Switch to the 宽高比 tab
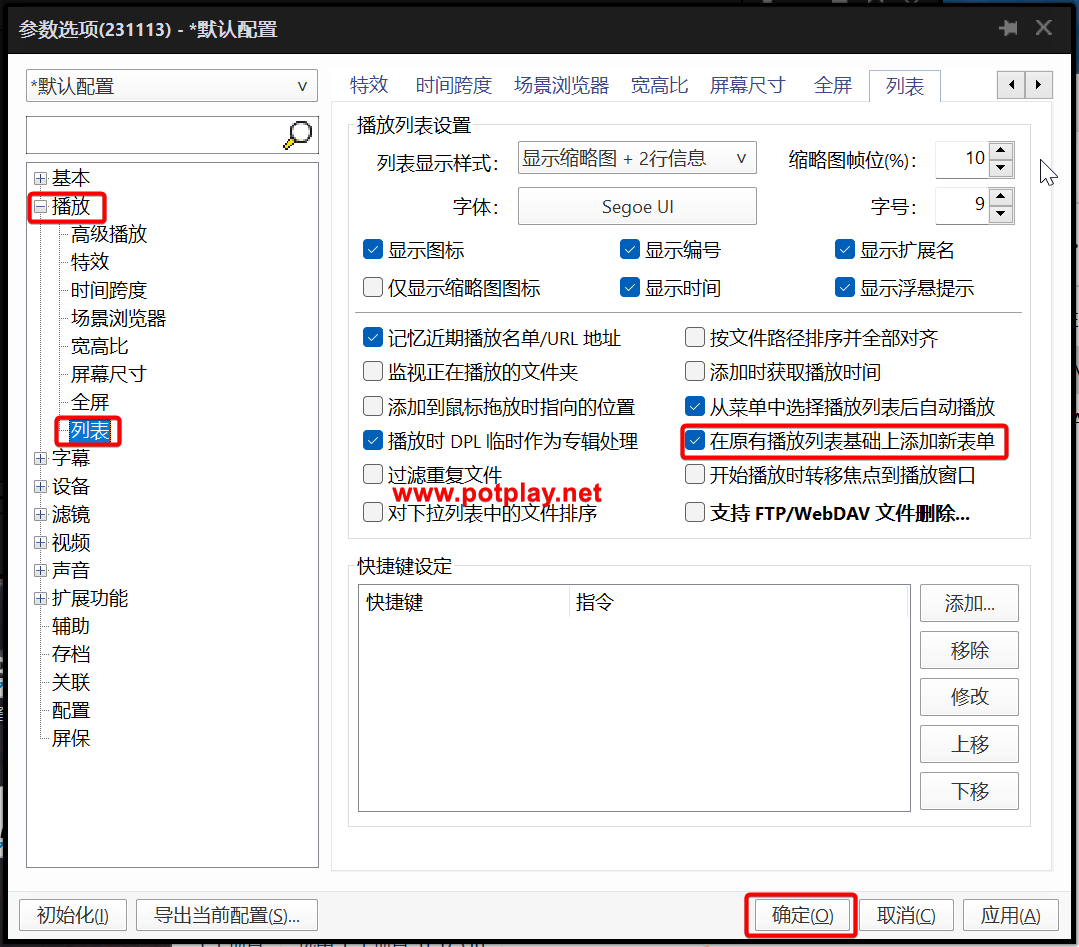 pyautogui.click(x=659, y=85)
